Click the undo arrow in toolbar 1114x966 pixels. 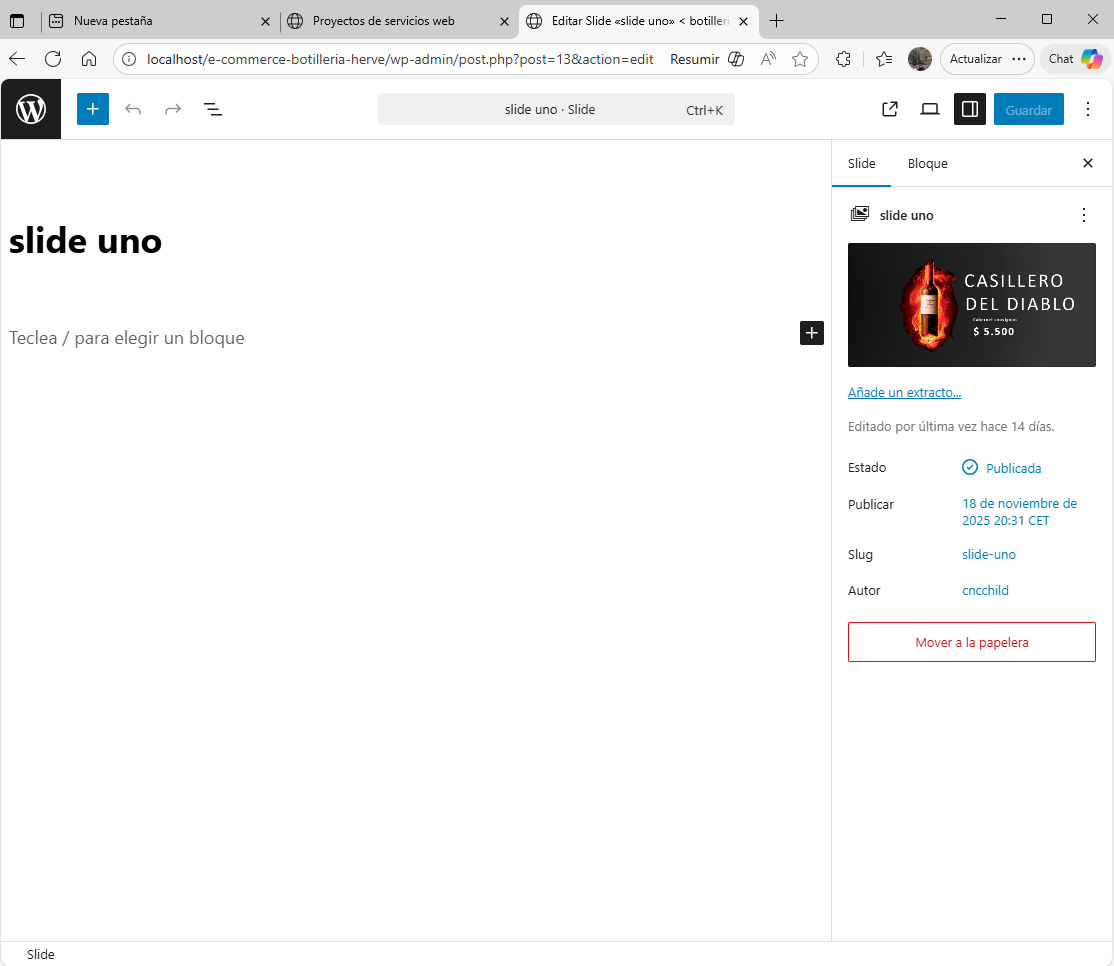(x=133, y=109)
